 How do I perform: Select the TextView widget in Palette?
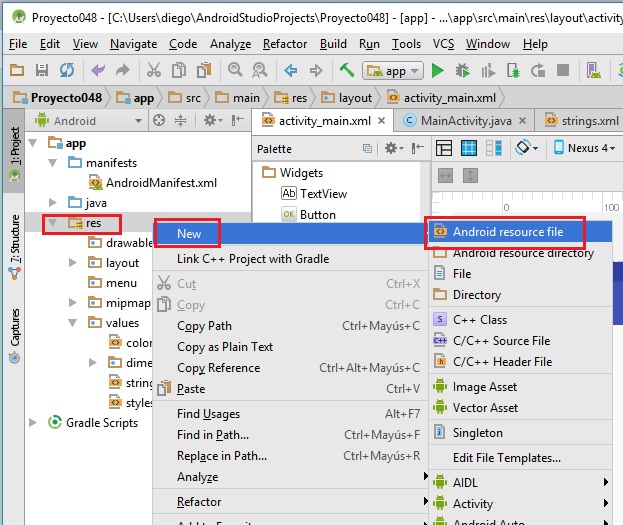(314, 194)
